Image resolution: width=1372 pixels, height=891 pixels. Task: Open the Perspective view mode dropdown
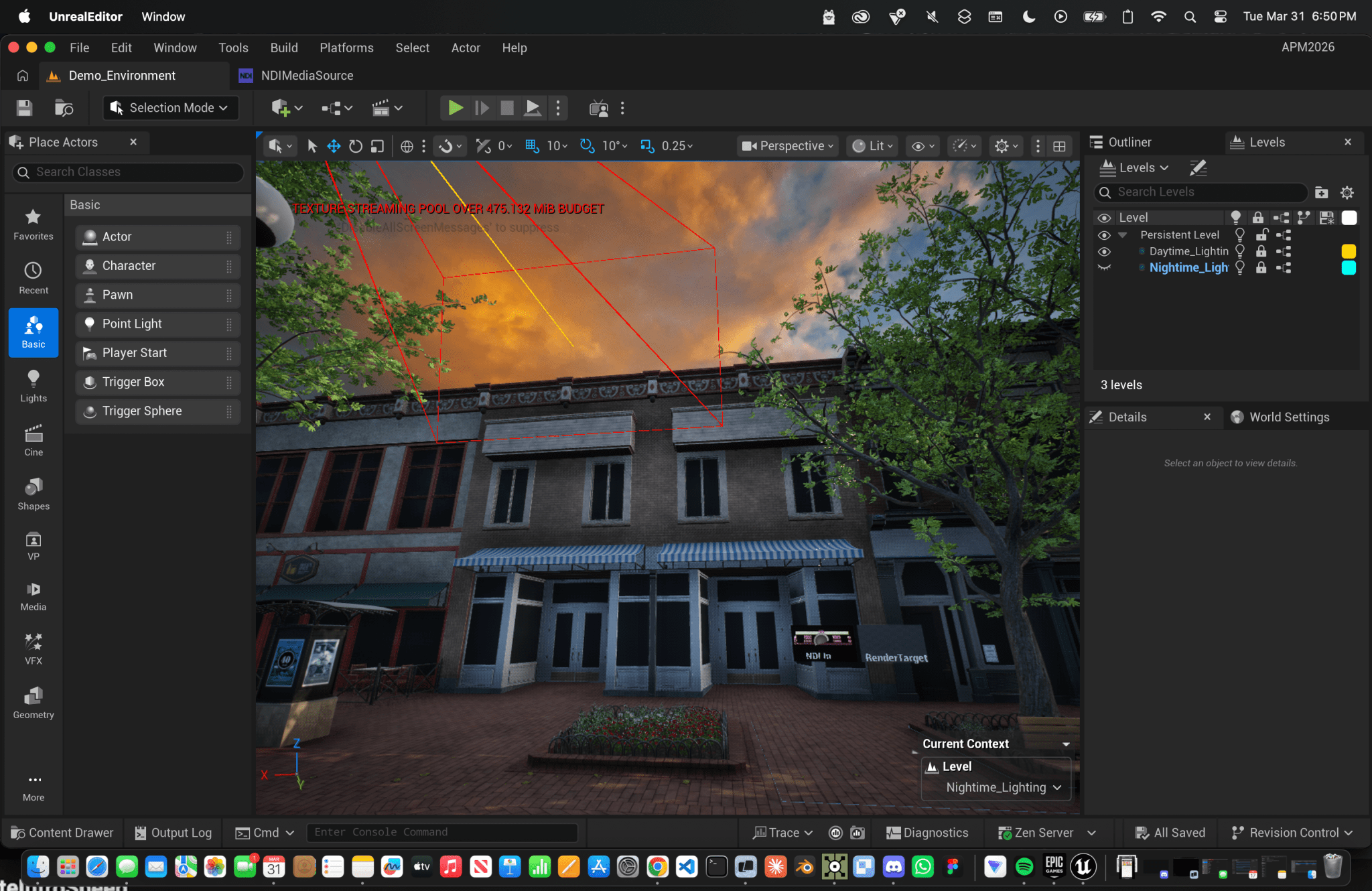788,146
